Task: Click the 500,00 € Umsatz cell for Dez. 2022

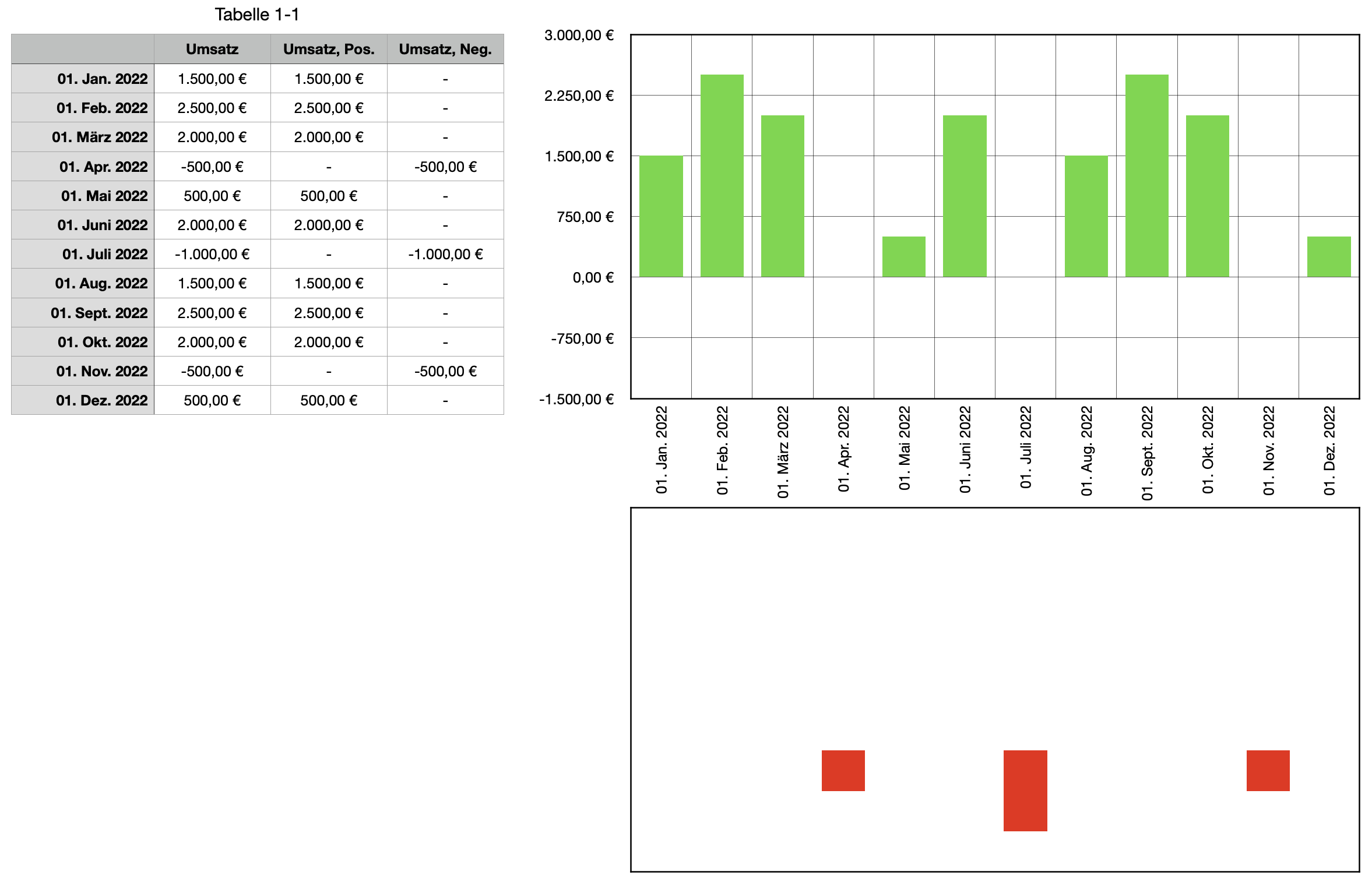Action: pos(212,400)
